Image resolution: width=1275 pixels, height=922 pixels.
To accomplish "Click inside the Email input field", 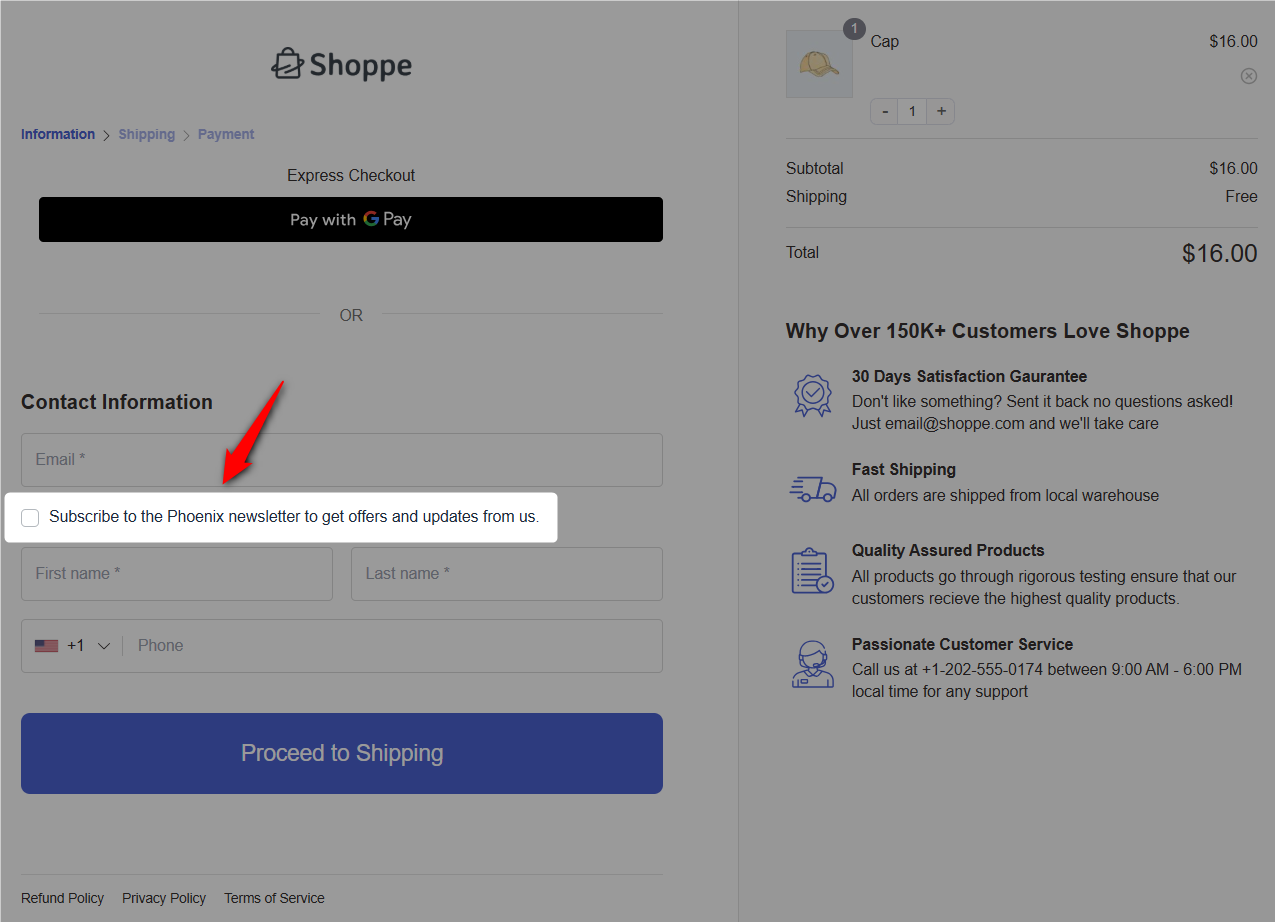I will coord(341,460).
